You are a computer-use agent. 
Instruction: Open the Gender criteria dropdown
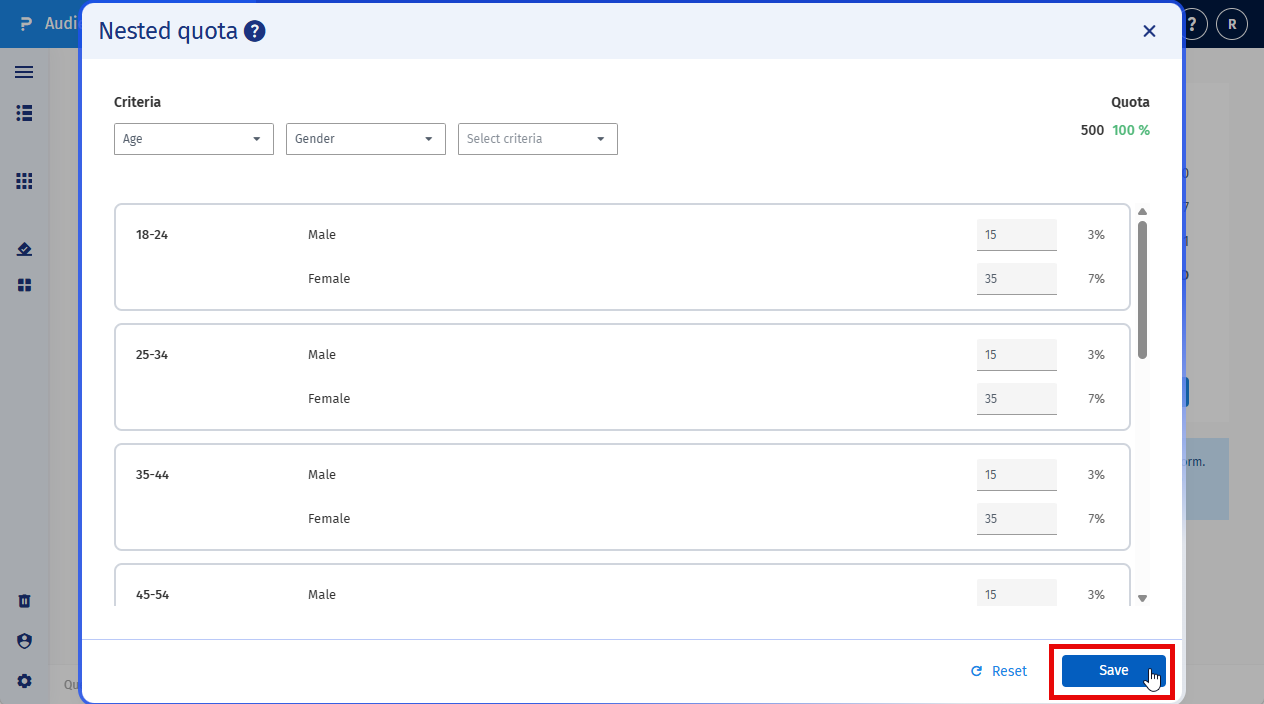point(365,139)
